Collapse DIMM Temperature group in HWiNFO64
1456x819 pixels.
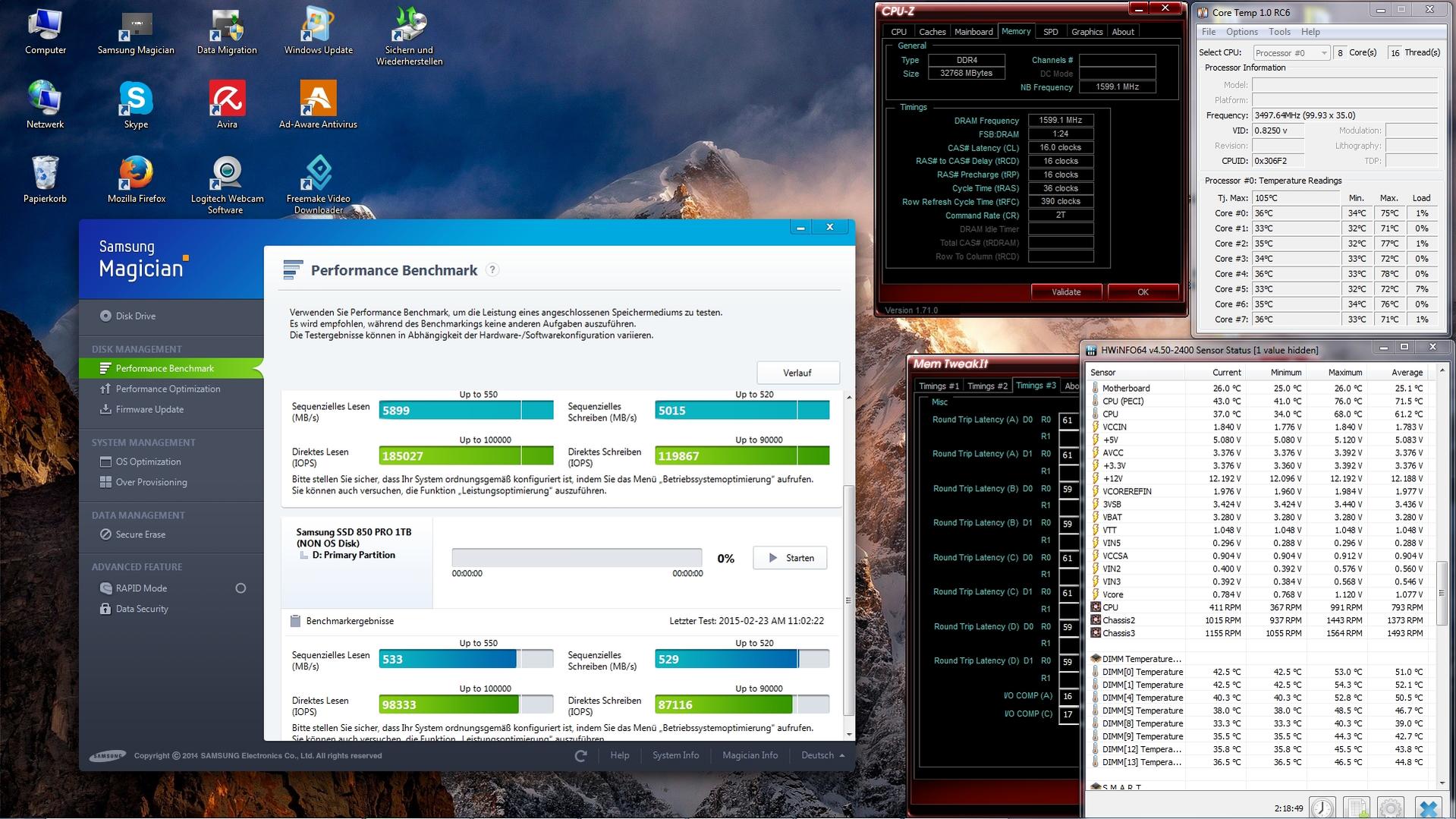coord(1096,659)
